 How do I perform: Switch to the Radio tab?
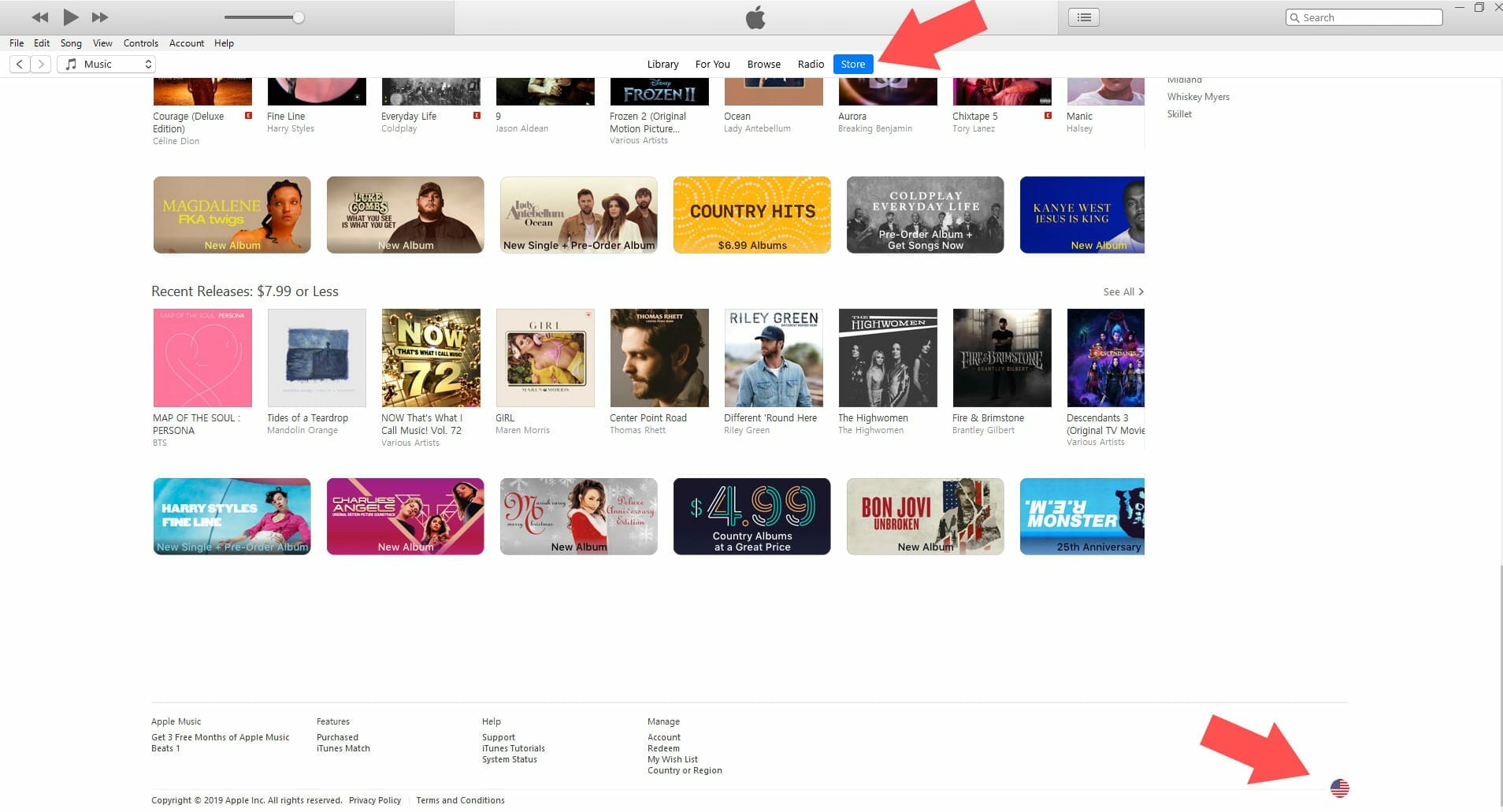pos(811,65)
